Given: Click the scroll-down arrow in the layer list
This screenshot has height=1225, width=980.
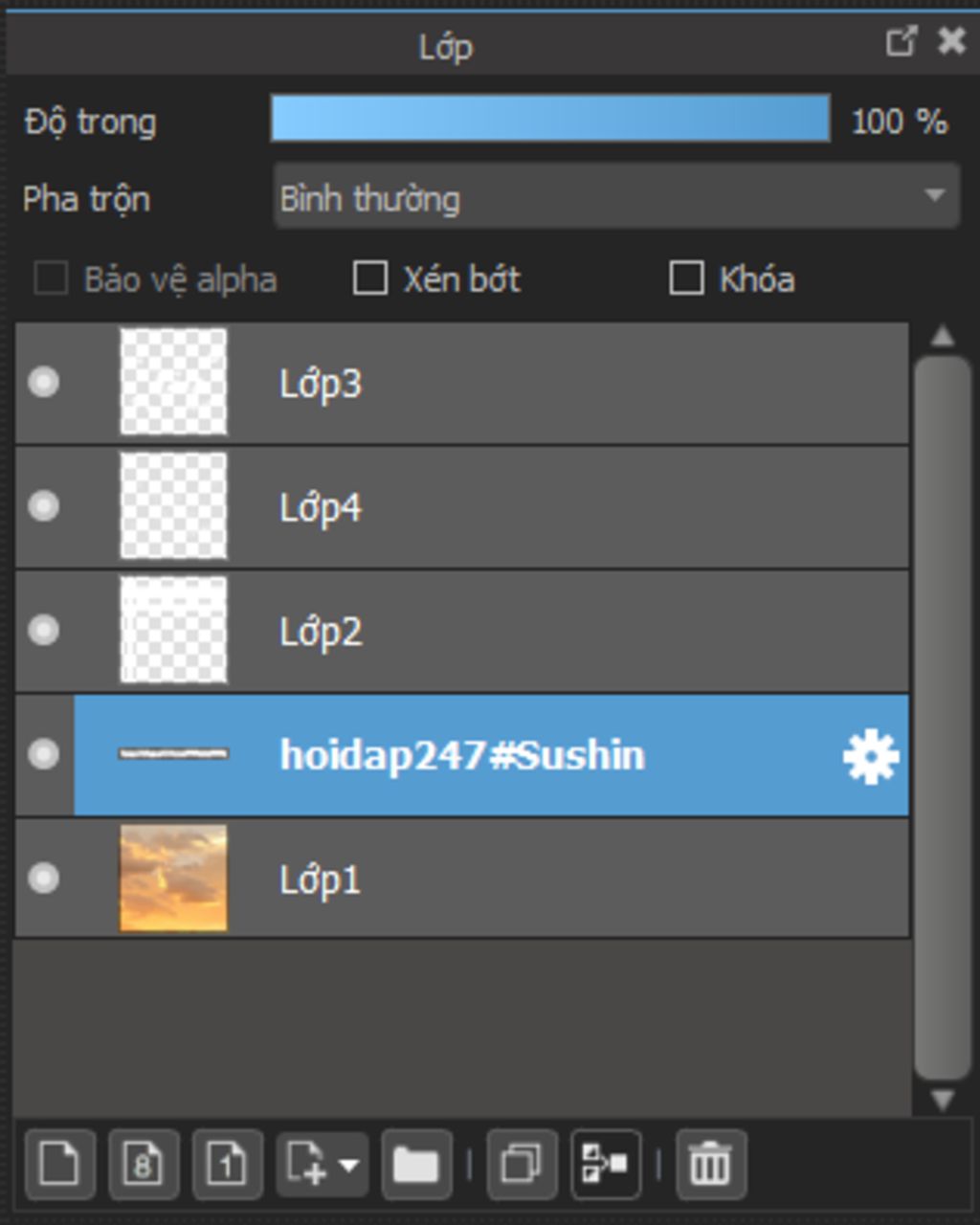Looking at the screenshot, I should (x=943, y=1100).
